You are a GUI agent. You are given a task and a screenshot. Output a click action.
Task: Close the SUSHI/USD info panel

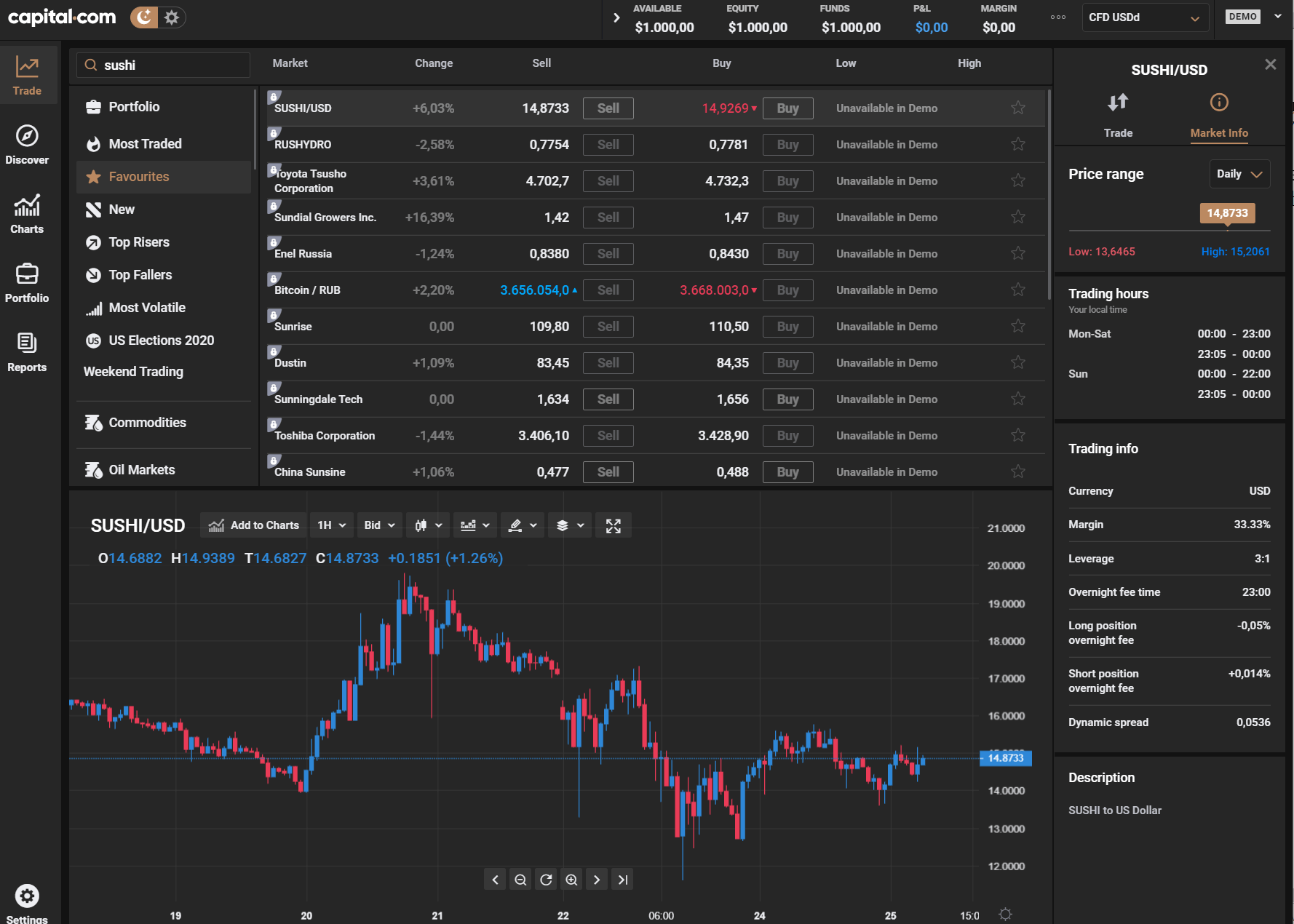(1271, 64)
